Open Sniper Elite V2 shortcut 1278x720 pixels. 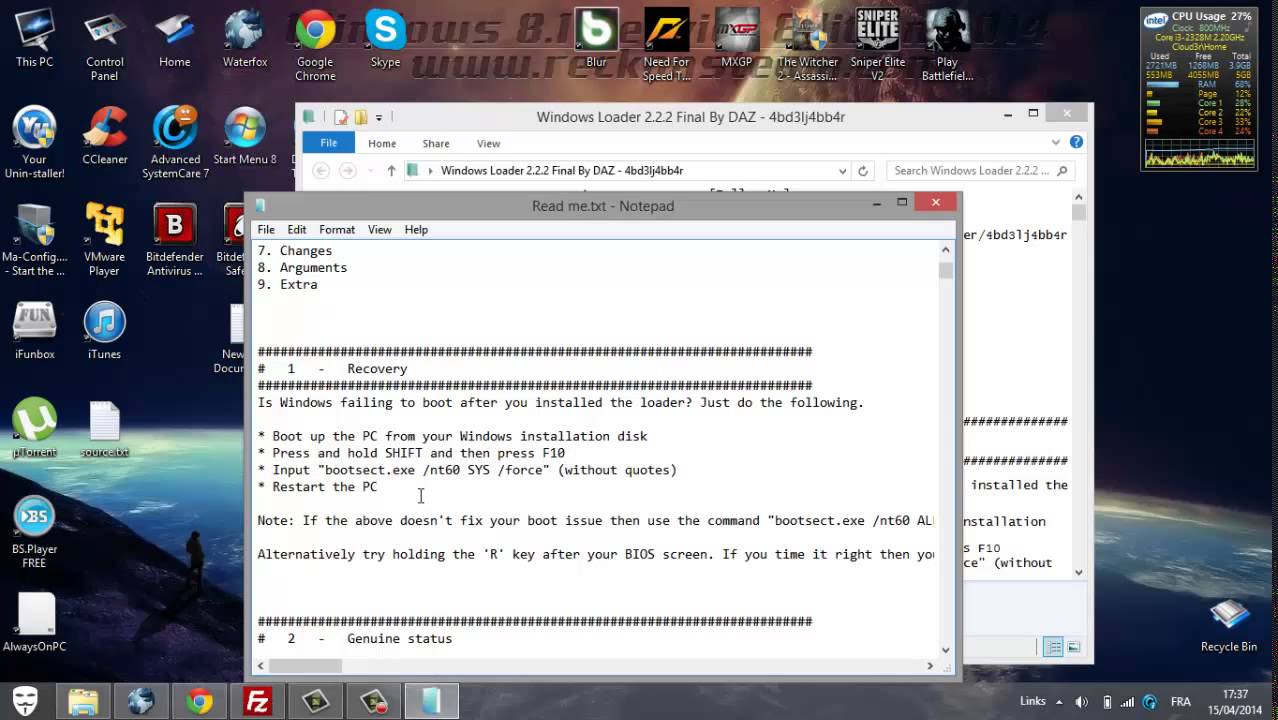point(877,46)
